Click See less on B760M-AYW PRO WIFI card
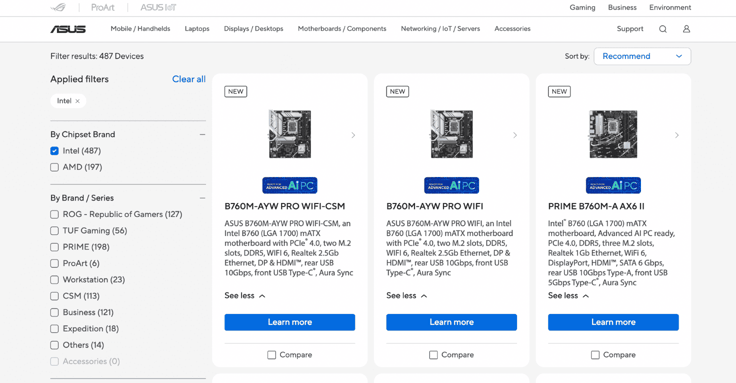Screen dimensions: 736x383 tap(406, 296)
